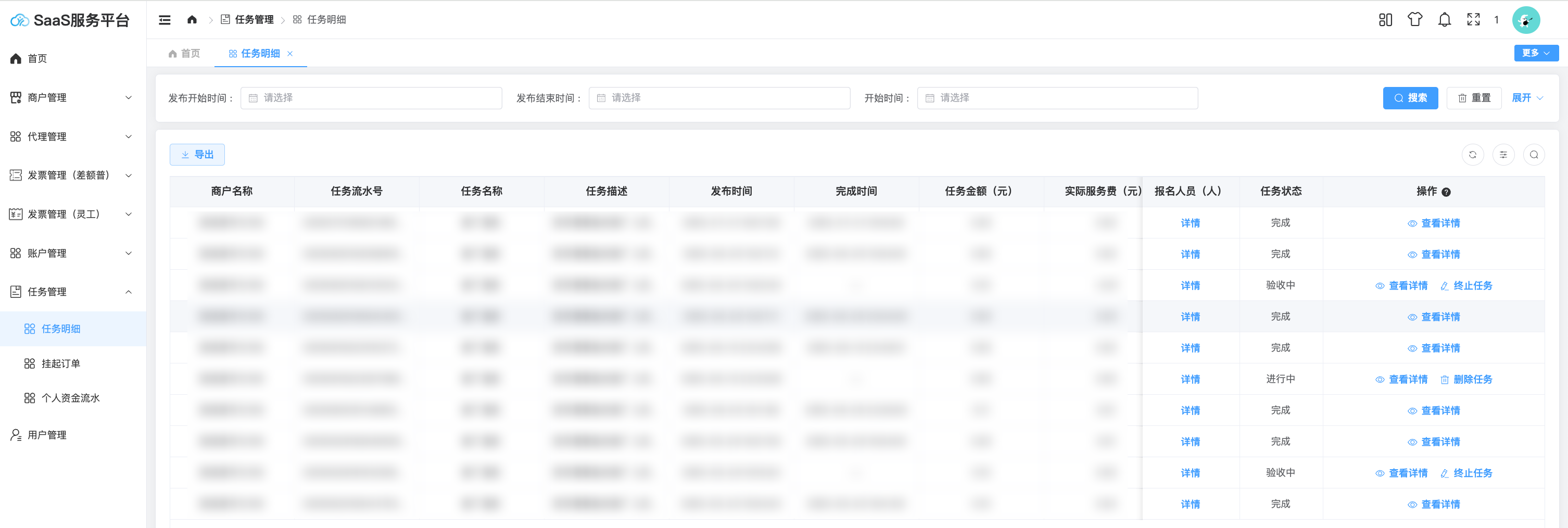The height and width of the screenshot is (528, 1568).
Task: Click the sidebar collapse hamburger icon
Action: pos(165,20)
